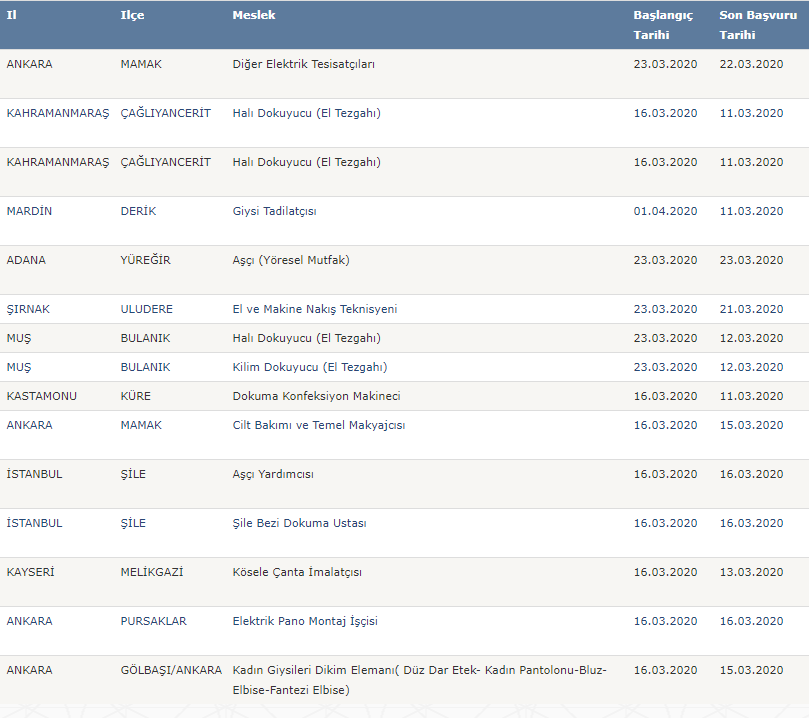
Task: Select the GÖLBAŞI/ANKARA district cell
Action: tap(171, 670)
